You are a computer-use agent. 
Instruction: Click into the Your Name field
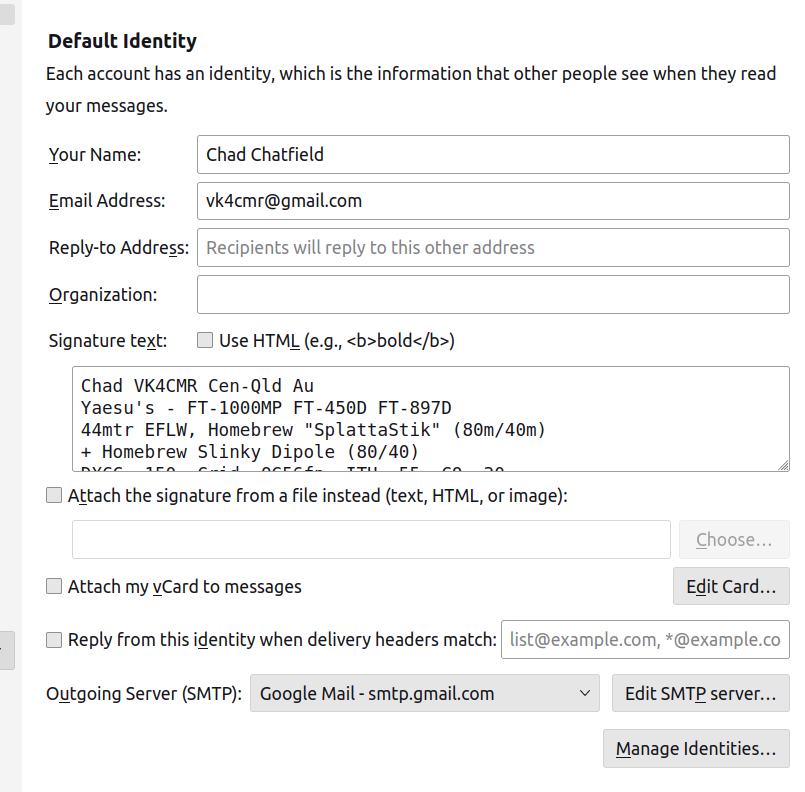point(493,154)
